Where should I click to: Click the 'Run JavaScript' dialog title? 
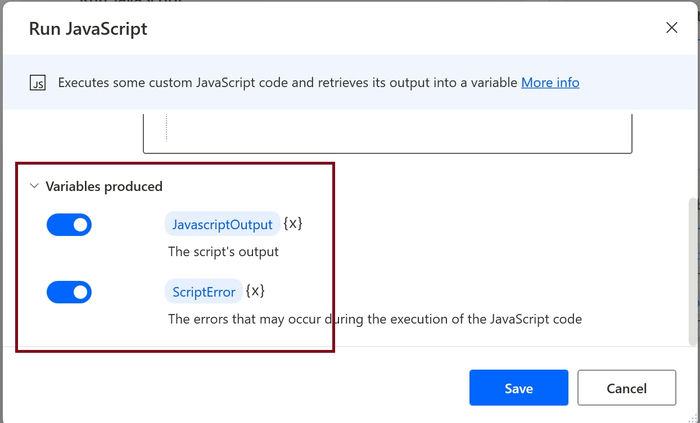coord(88,29)
